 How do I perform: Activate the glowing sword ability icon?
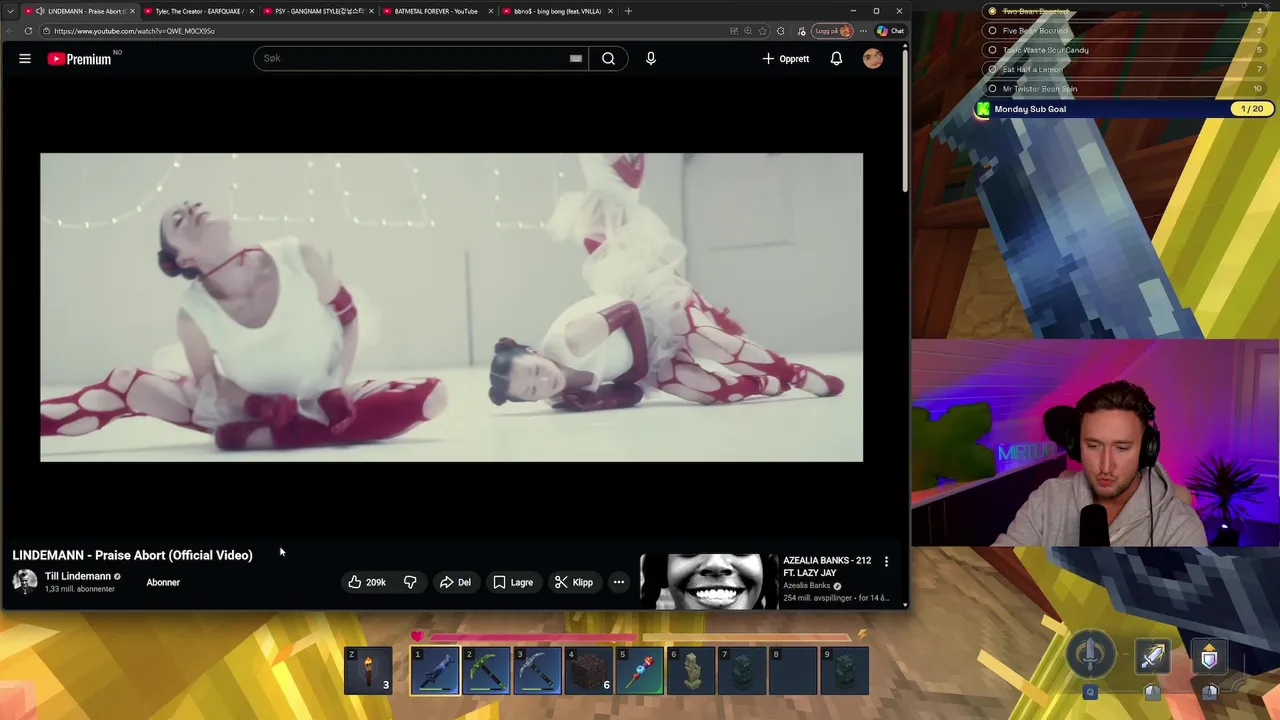[x=1153, y=657]
